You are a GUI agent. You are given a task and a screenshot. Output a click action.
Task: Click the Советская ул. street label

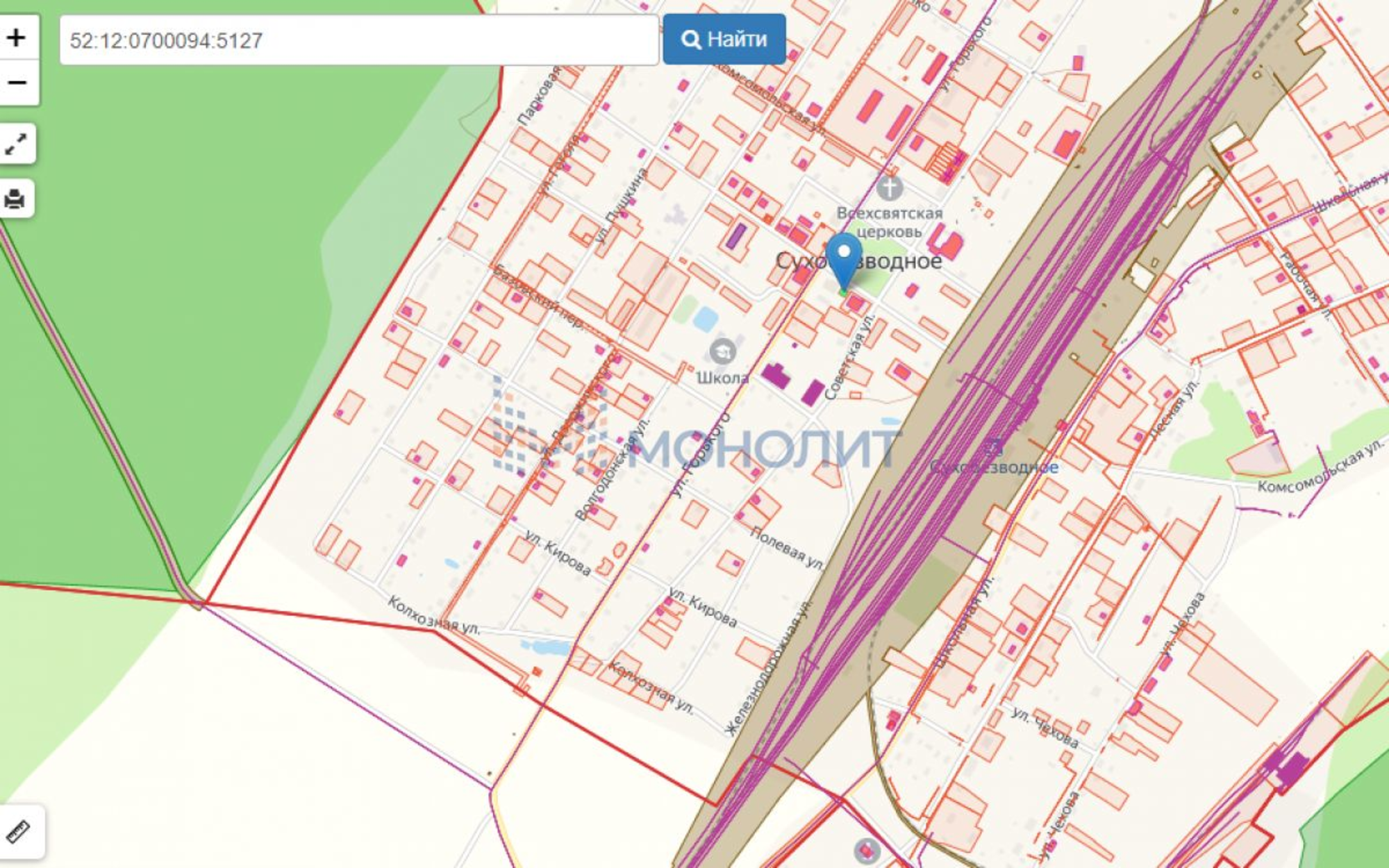(849, 358)
